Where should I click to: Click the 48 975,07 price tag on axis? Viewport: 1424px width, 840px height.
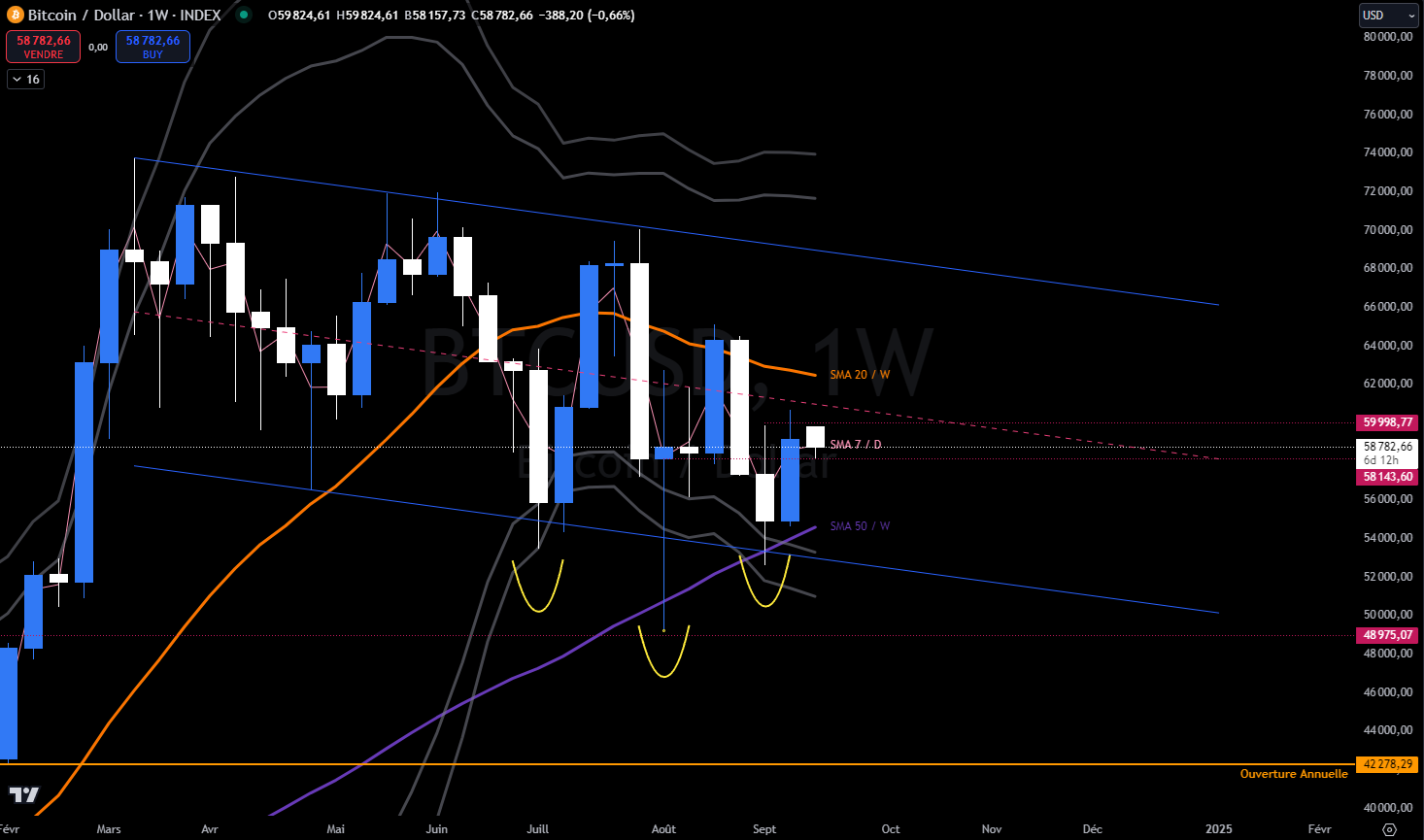point(1387,635)
